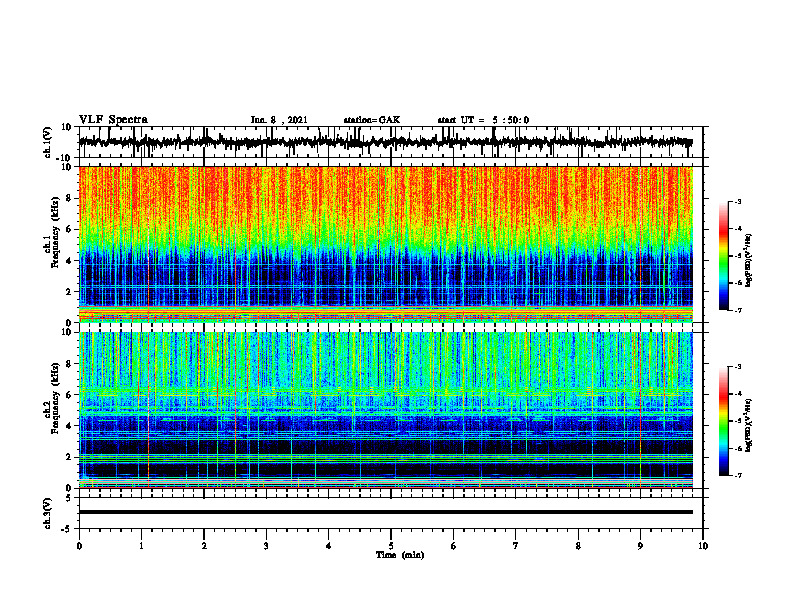Screen dimensions: 792x612
Task: Click the ch.1 color bar PSD unit label
Action: coord(749,260)
